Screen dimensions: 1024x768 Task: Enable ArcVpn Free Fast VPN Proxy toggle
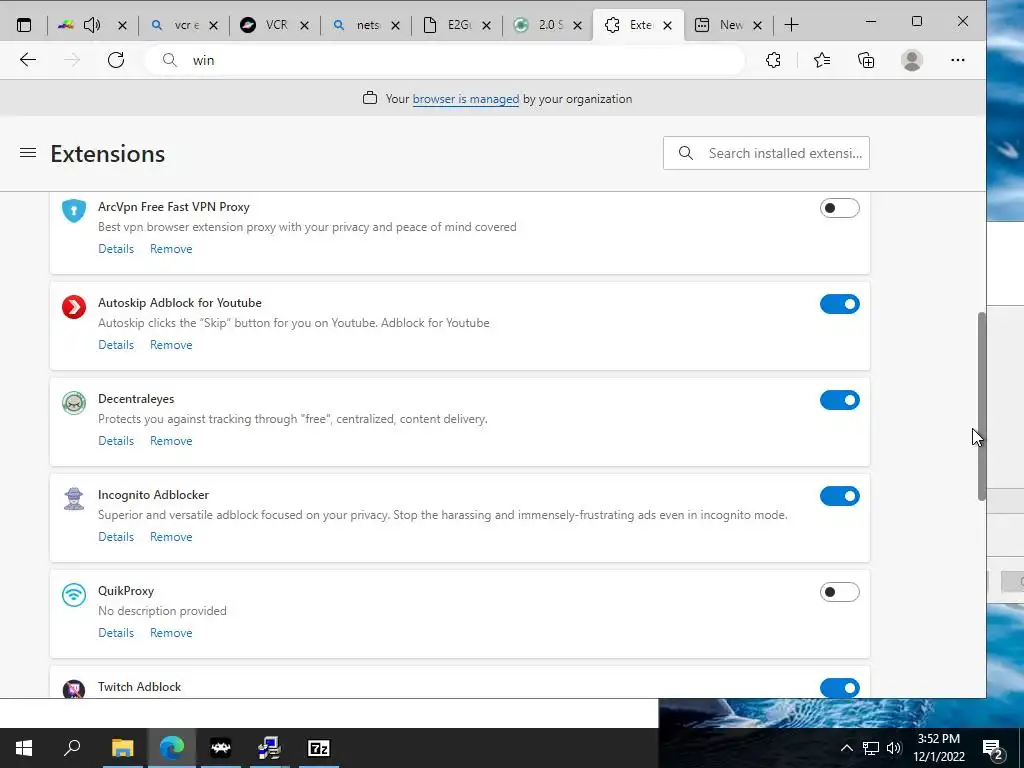840,208
